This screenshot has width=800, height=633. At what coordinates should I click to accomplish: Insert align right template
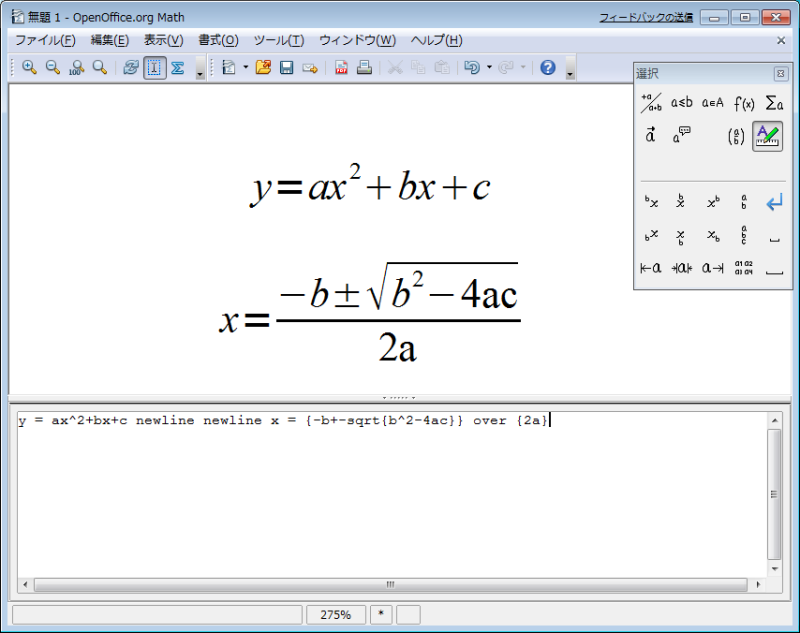(713, 268)
